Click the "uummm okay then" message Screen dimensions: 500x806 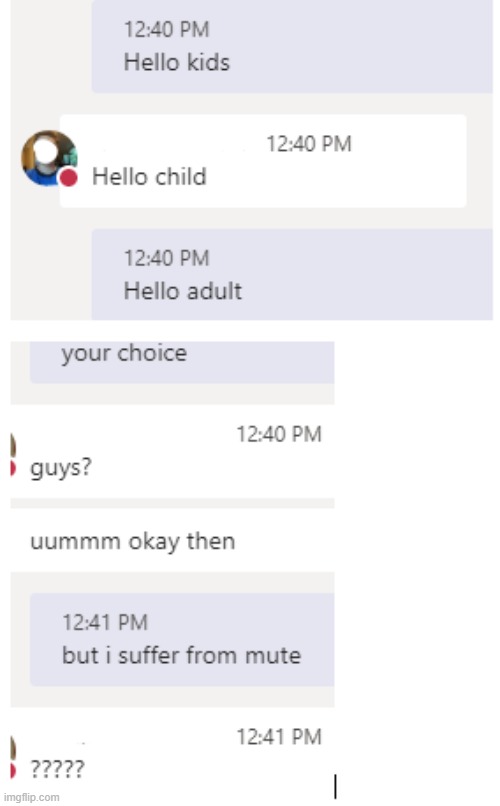(133, 542)
